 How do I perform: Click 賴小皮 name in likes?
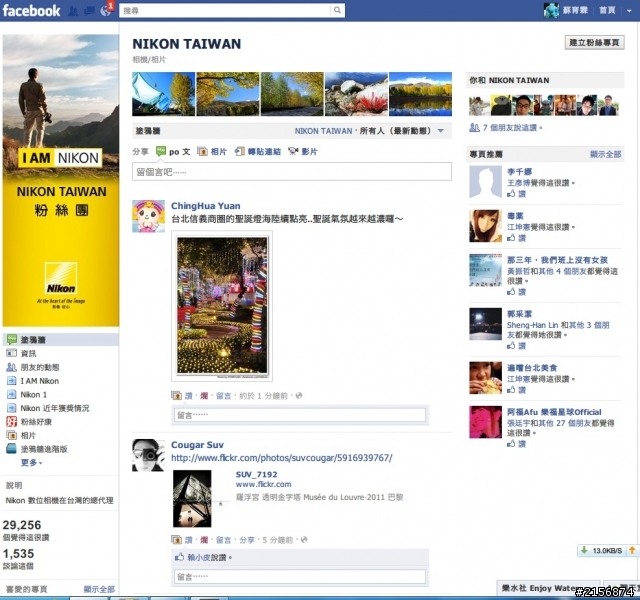point(199,558)
